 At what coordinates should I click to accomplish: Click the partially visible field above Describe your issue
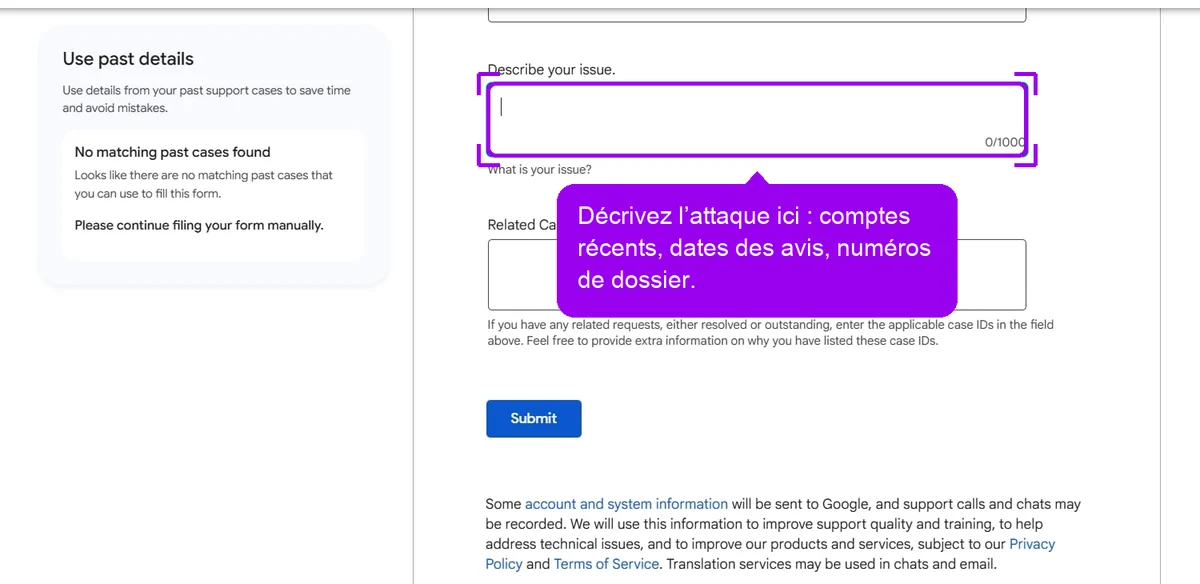tap(757, 14)
